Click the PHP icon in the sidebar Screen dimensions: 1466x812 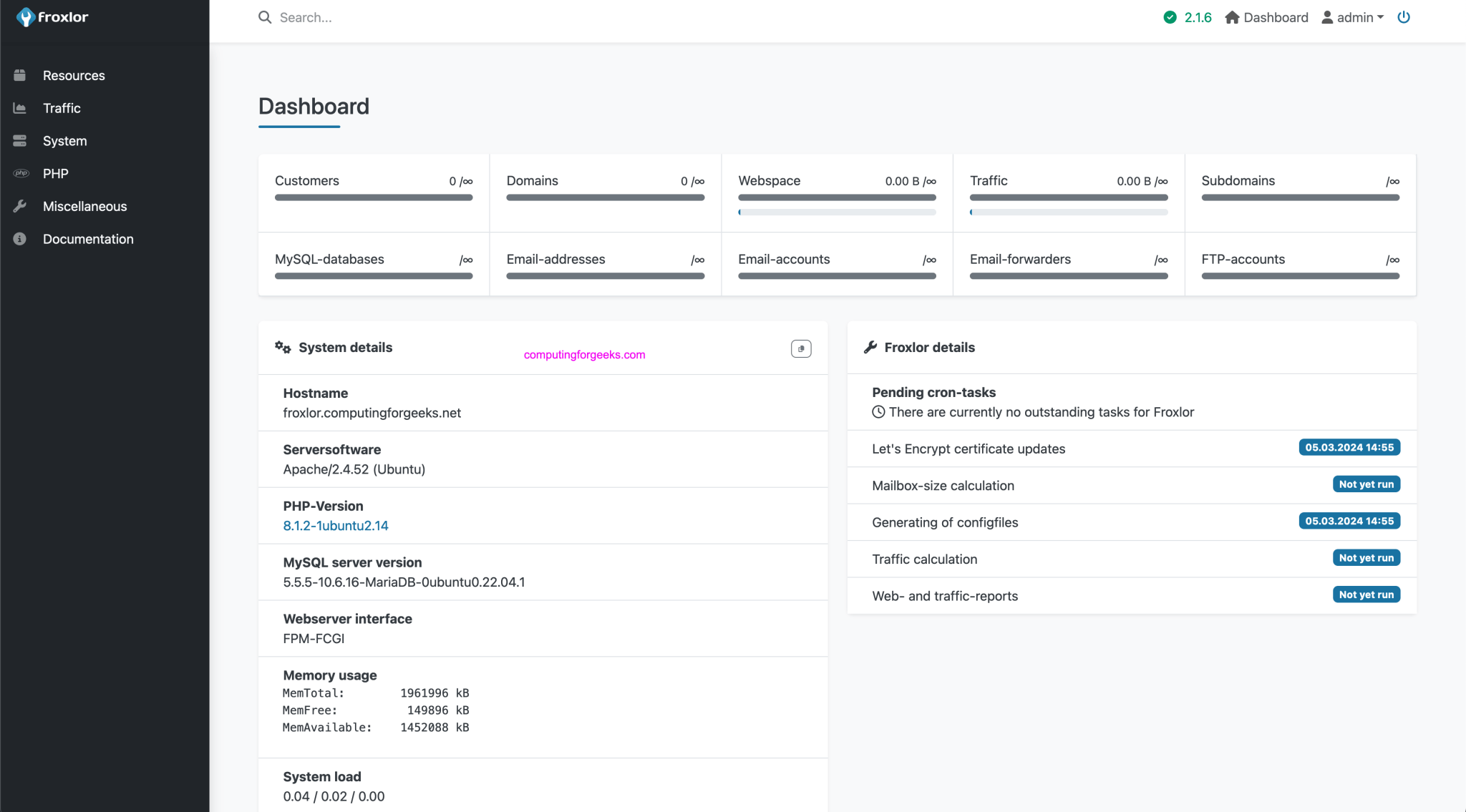[x=20, y=173]
